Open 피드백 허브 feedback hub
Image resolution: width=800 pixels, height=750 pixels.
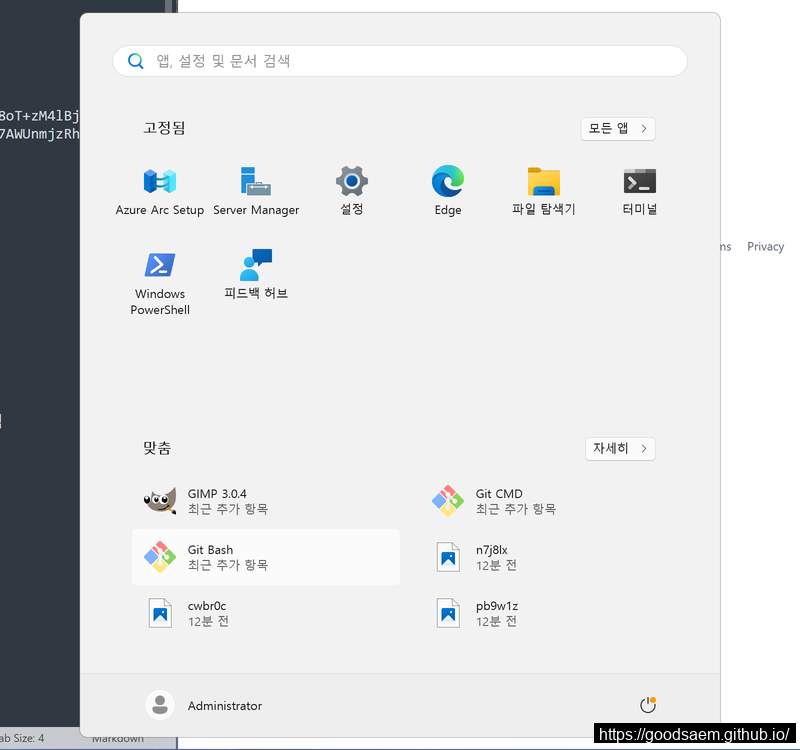[x=256, y=276]
